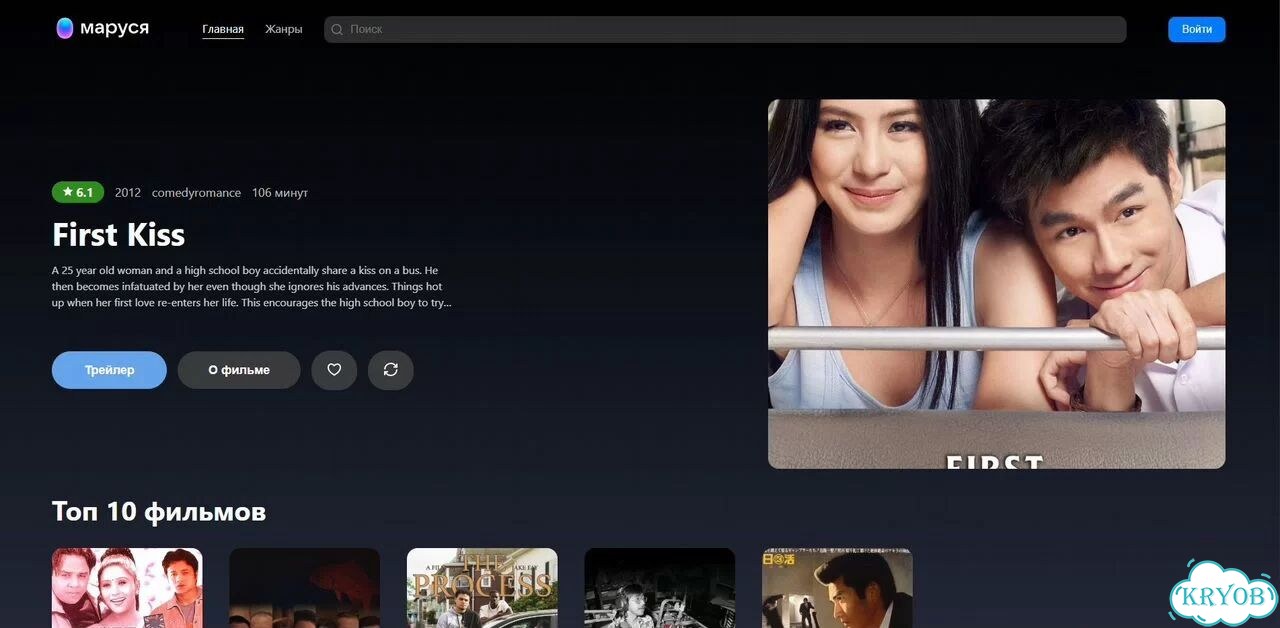This screenshot has height=628, width=1280.
Task: Click the green 6.1 star rating badge
Action: 78,192
